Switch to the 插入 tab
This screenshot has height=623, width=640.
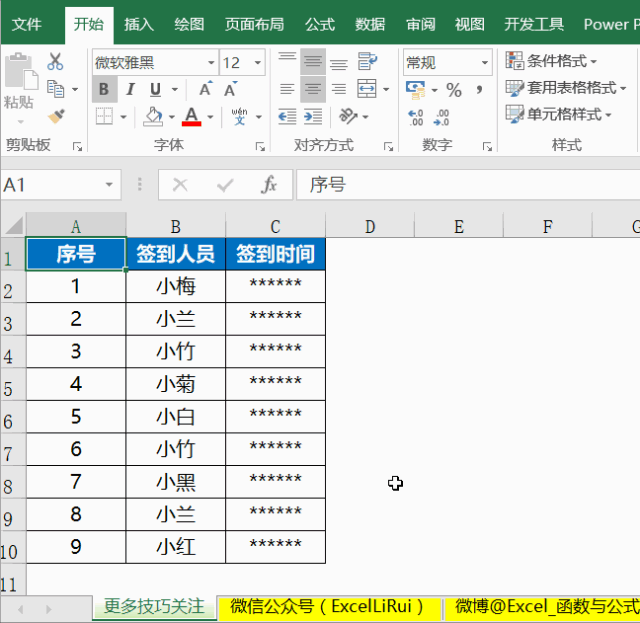pyautogui.click(x=139, y=24)
